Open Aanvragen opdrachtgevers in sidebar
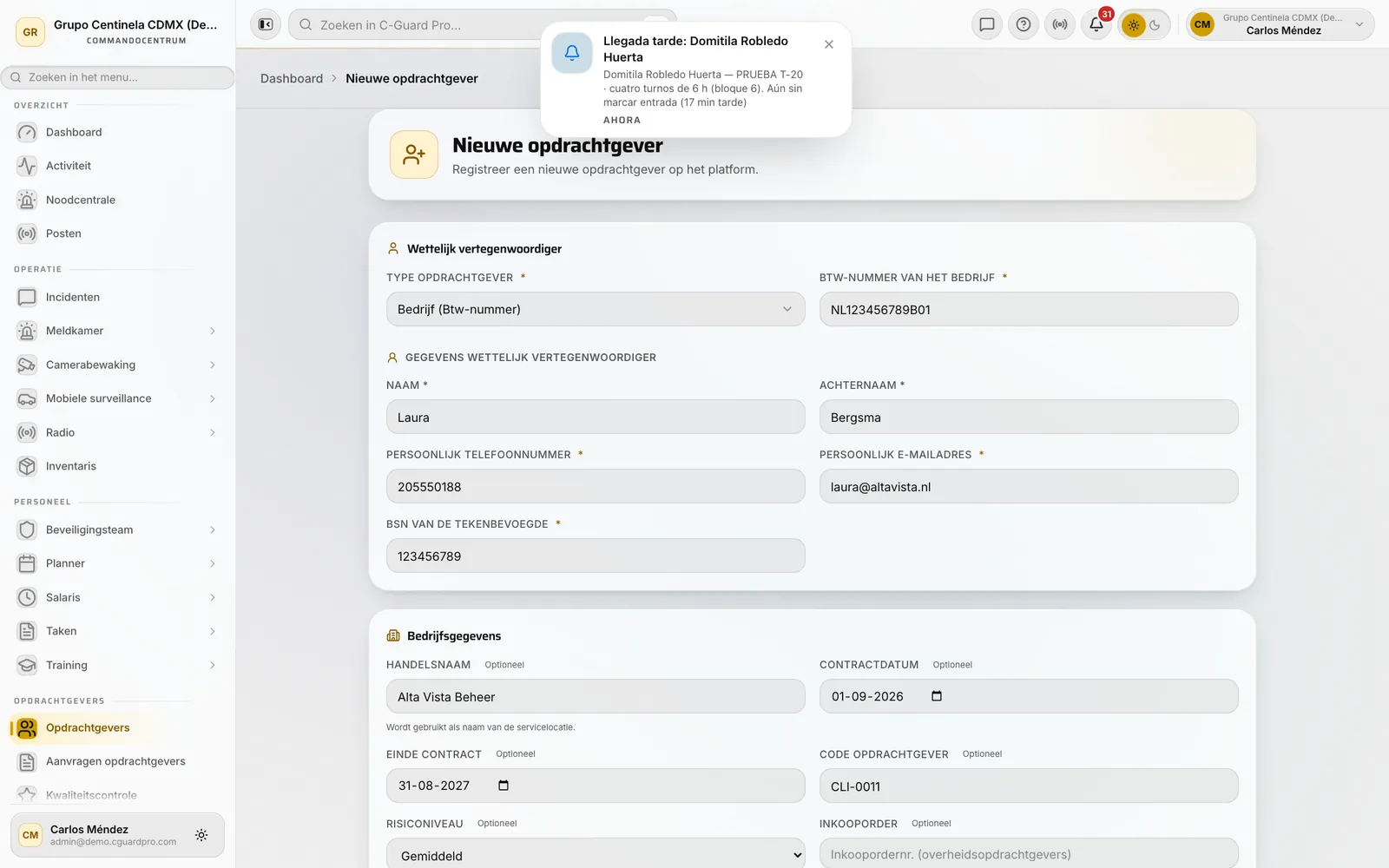1389x868 pixels. pyautogui.click(x=117, y=761)
